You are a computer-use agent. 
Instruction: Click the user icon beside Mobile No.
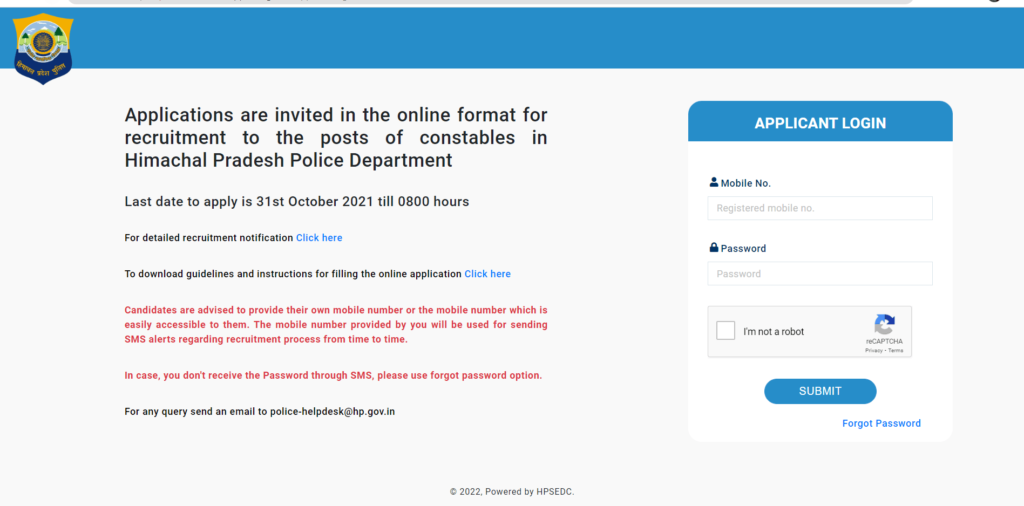click(x=714, y=183)
